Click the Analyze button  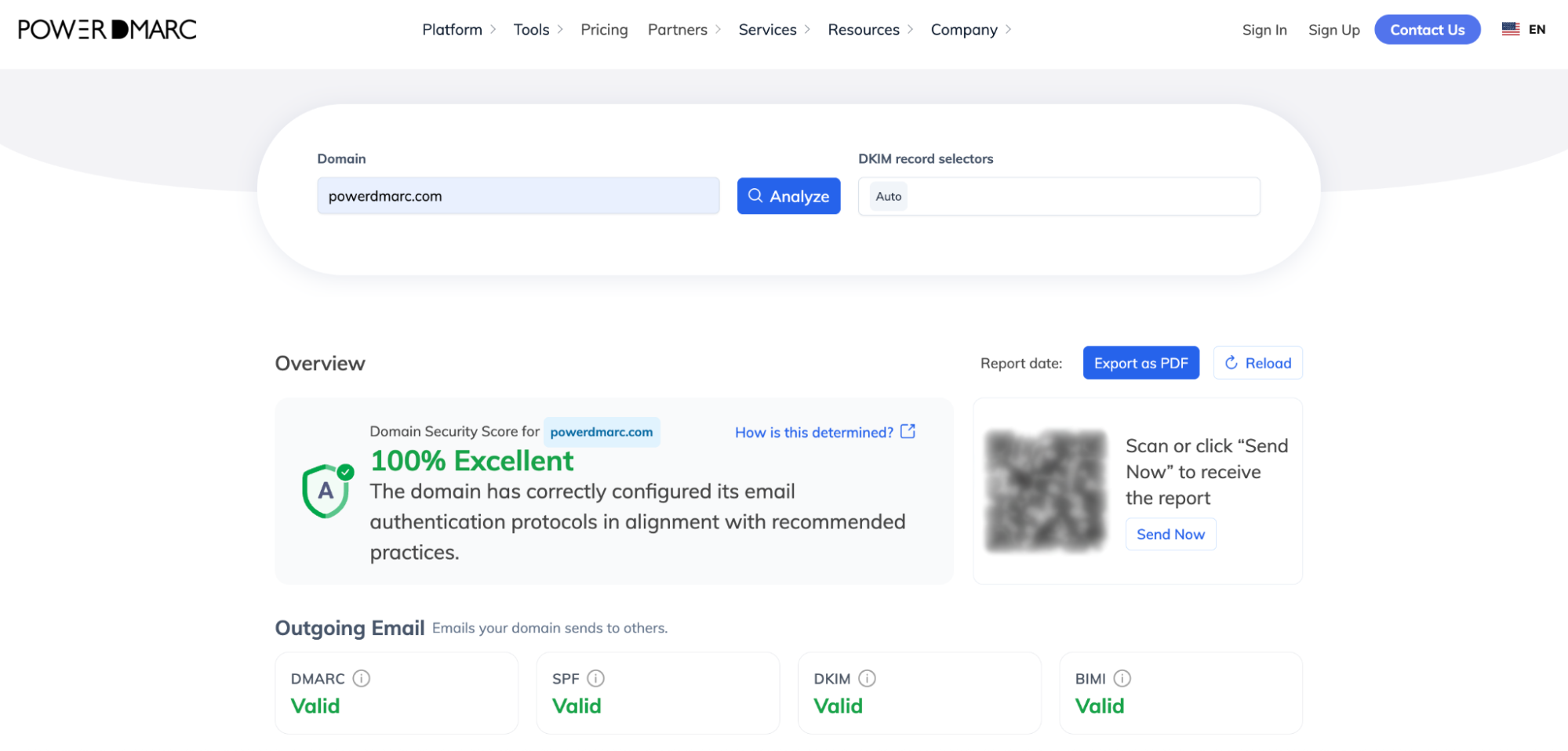pyautogui.click(x=788, y=196)
